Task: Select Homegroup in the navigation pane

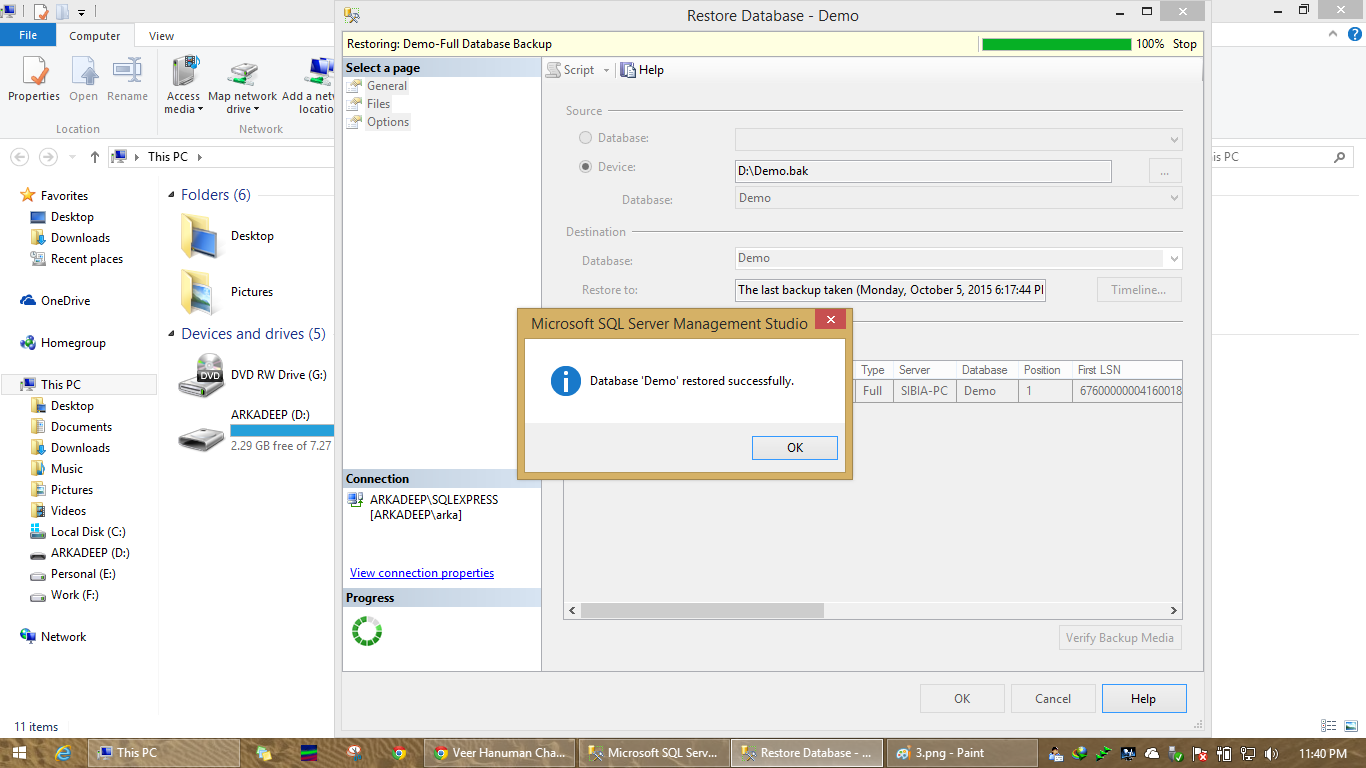Action: (63, 343)
